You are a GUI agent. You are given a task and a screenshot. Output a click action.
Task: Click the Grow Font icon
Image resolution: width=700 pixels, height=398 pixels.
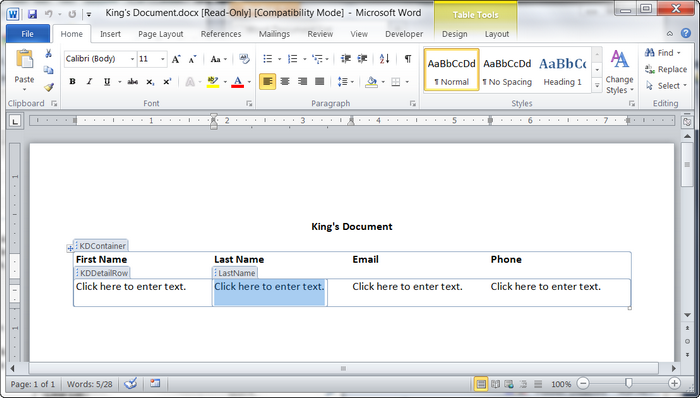pos(176,59)
